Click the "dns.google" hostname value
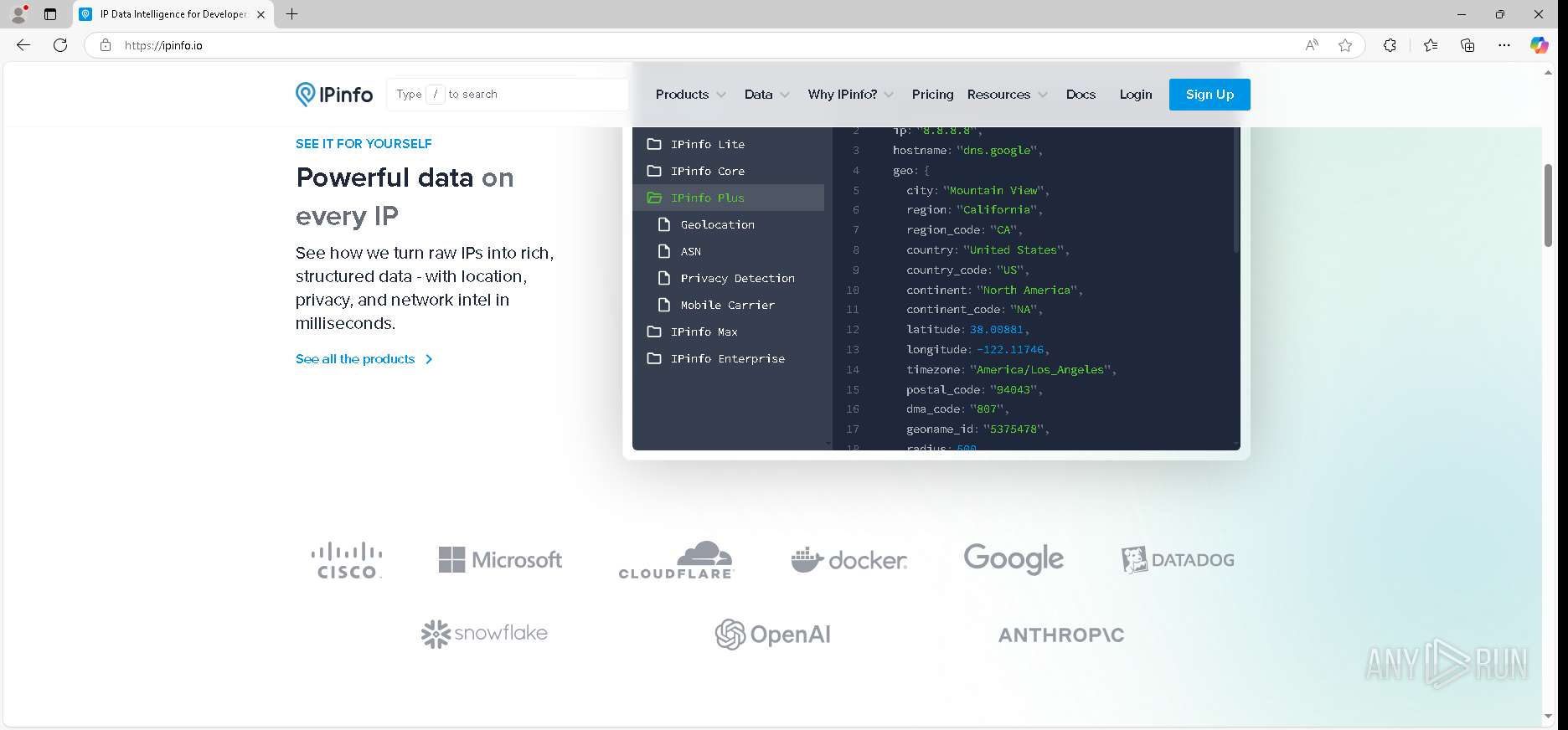This screenshot has width=1568, height=730. [997, 151]
